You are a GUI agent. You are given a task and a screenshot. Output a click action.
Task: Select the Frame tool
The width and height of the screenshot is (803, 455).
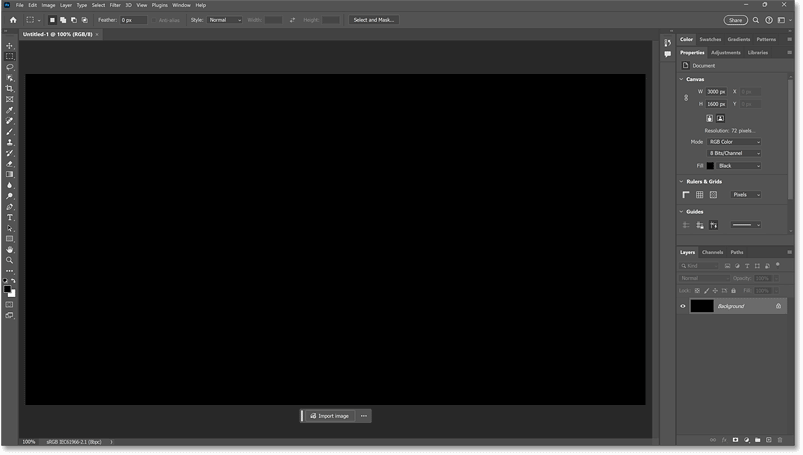10,99
